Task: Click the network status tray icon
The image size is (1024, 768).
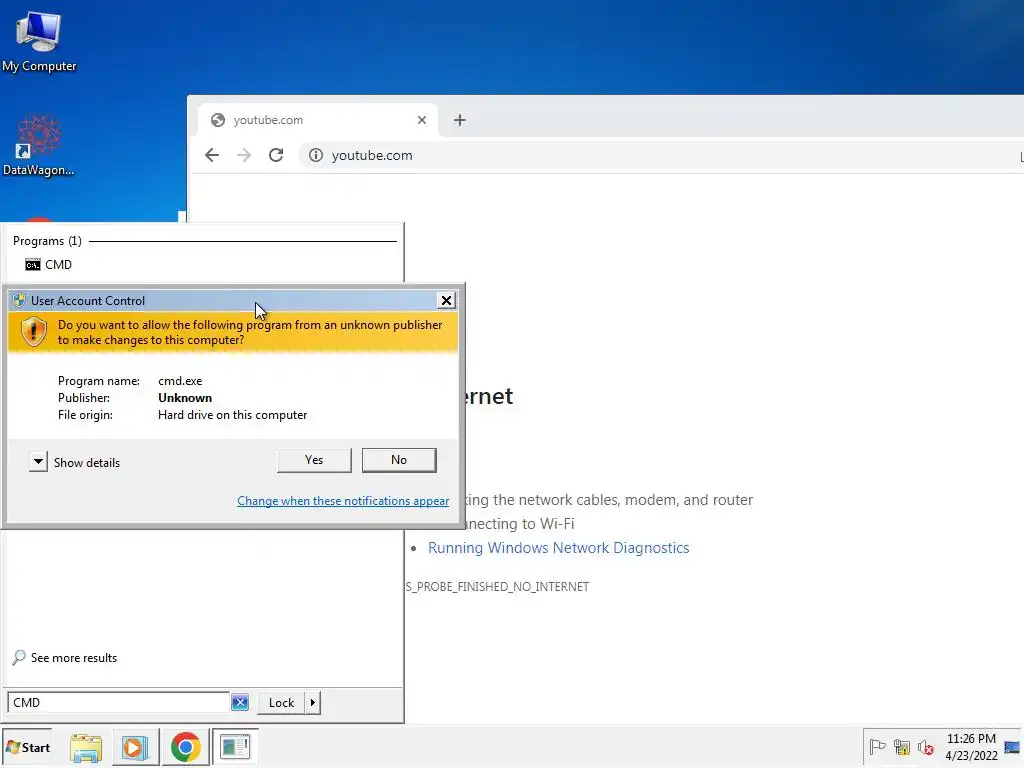Action: coord(902,746)
